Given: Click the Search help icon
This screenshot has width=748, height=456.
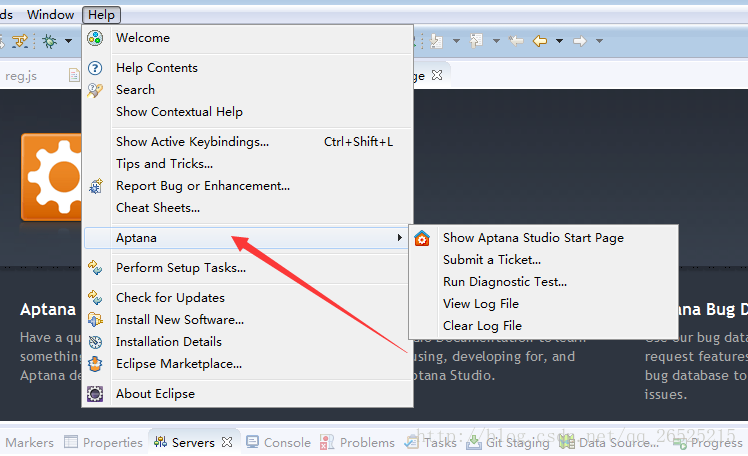Looking at the screenshot, I should pos(95,90).
